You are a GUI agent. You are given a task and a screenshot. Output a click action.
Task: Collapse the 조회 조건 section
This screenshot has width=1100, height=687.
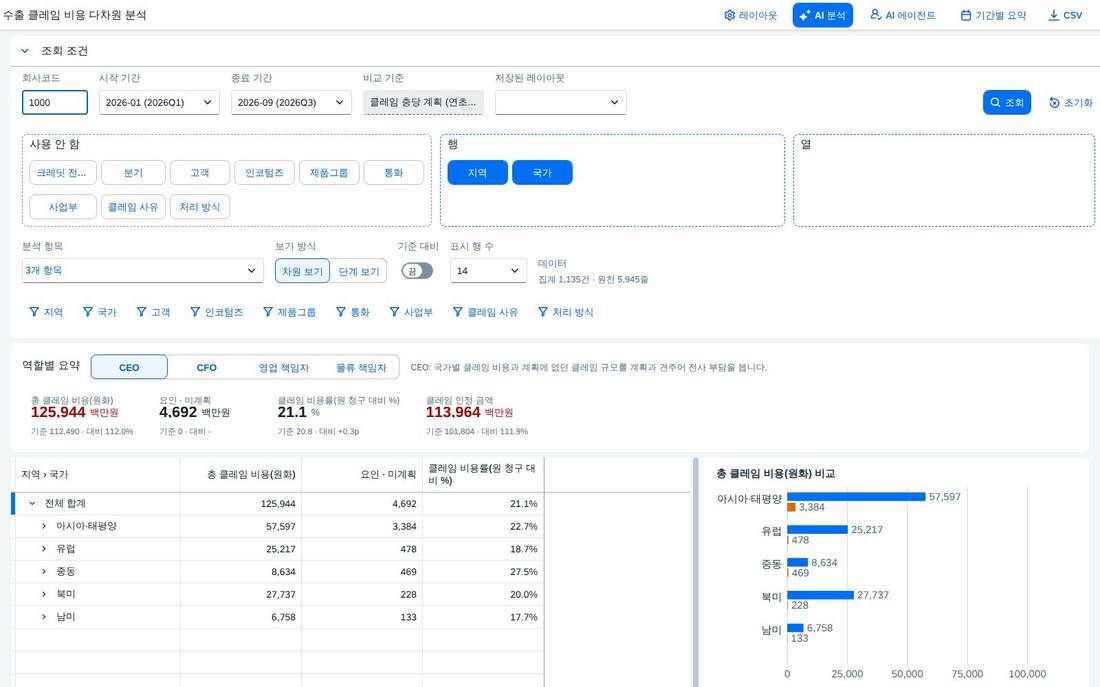click(25, 51)
